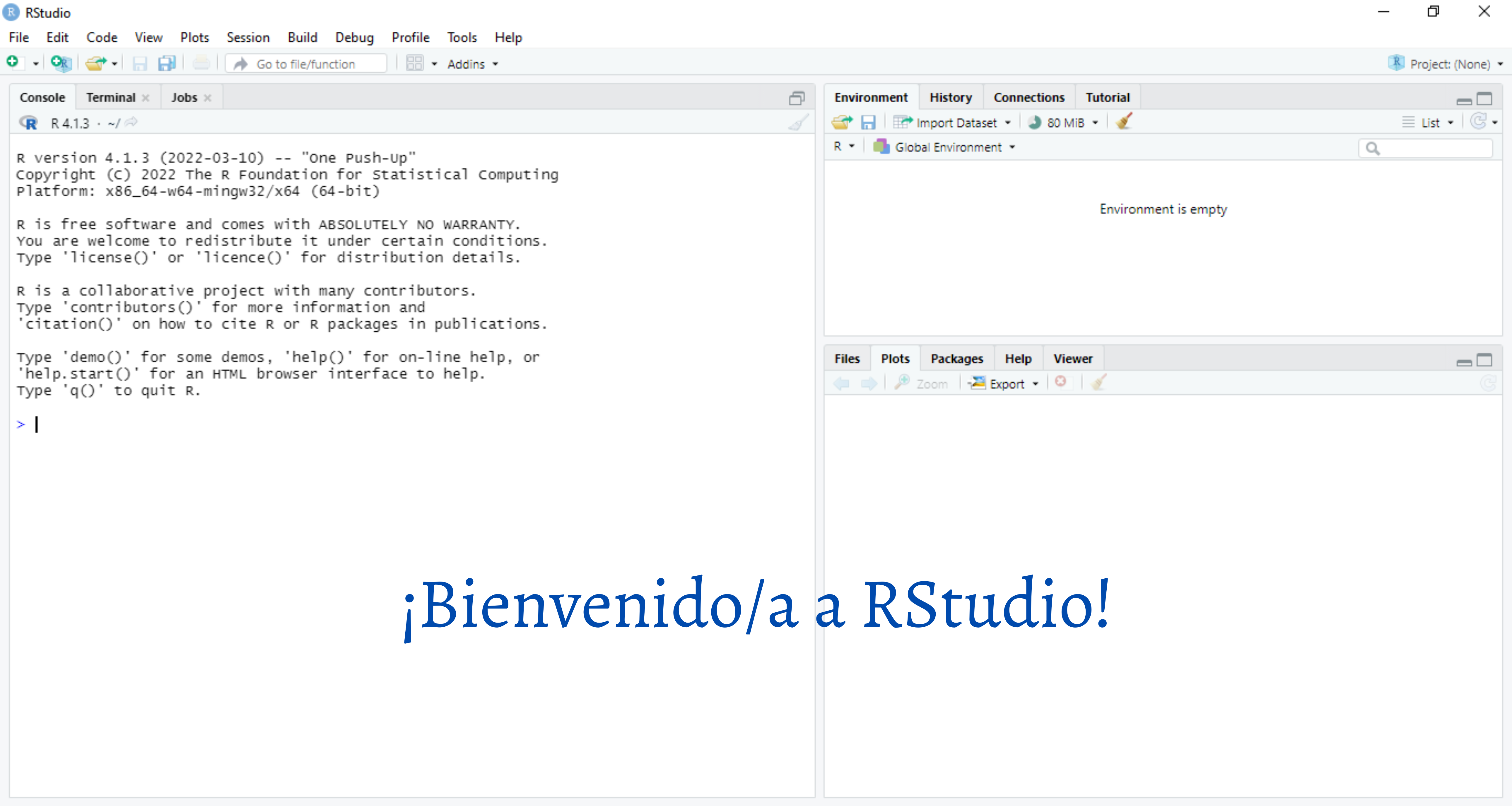This screenshot has height=806, width=1512.
Task: Clear environment objects with broom icon
Action: [1123, 122]
